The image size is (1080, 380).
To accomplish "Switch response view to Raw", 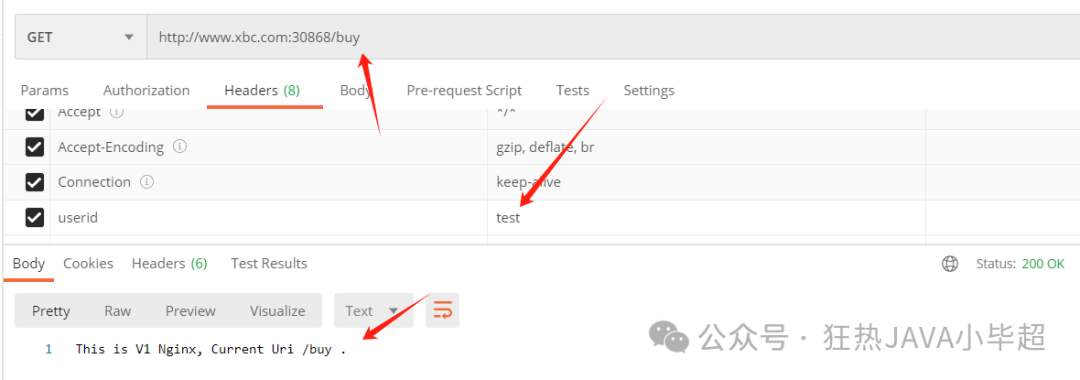I will tap(118, 310).
